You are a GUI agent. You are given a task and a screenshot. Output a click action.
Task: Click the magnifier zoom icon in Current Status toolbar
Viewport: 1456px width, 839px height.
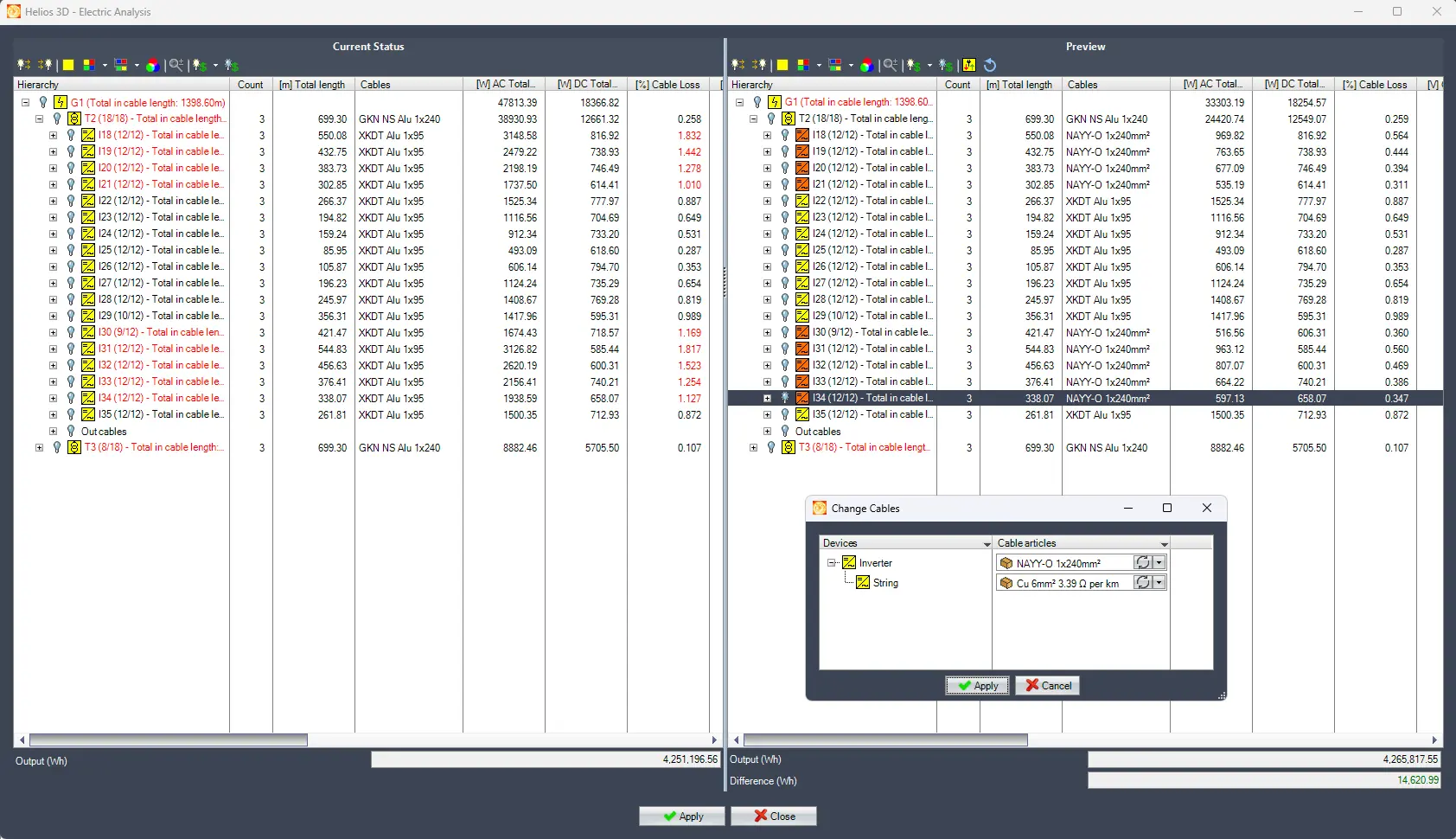click(176, 65)
